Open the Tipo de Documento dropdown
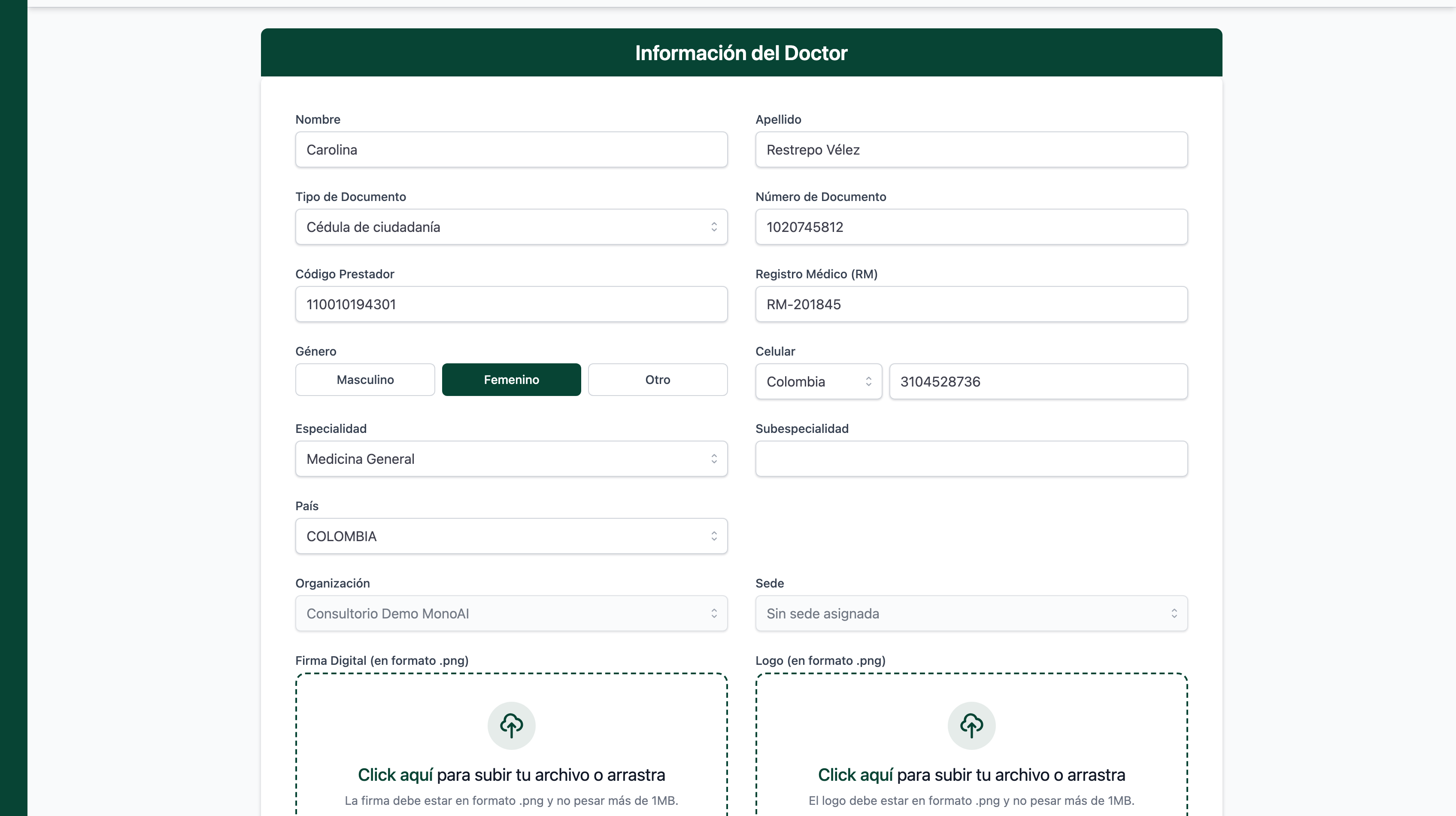Screen dimensions: 1456x816 tap(511, 227)
